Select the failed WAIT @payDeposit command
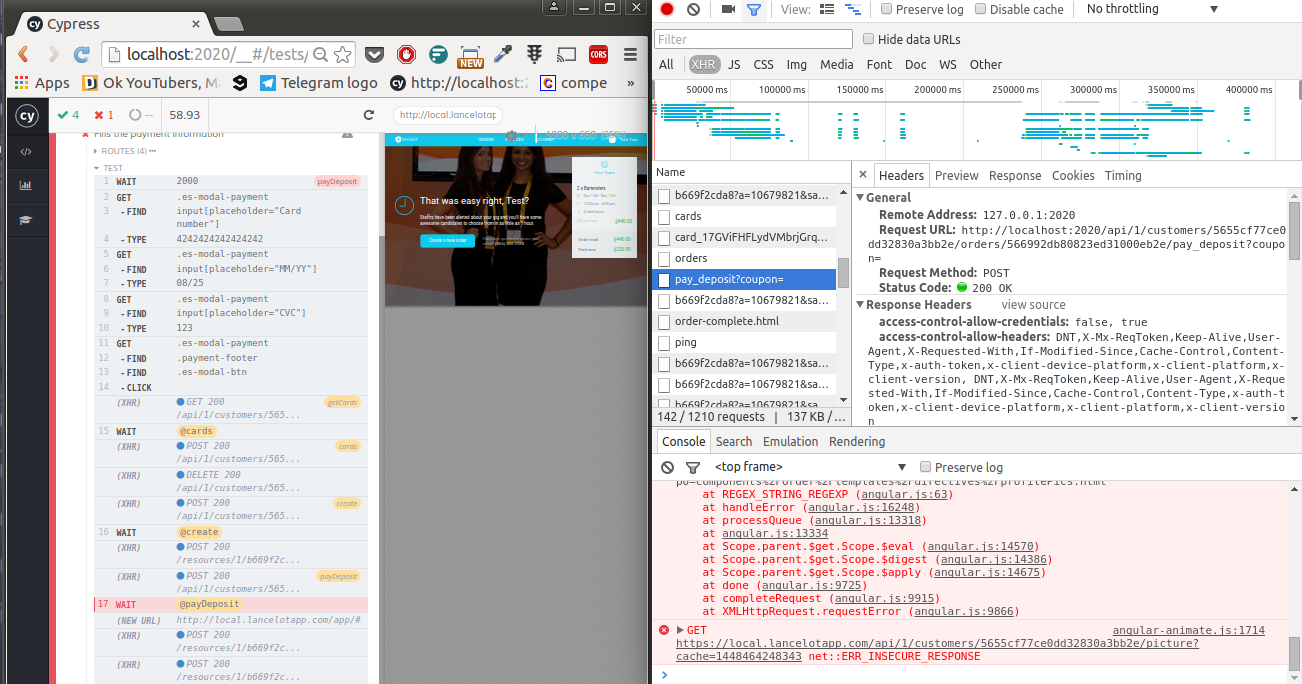1302x684 pixels. tap(231, 605)
